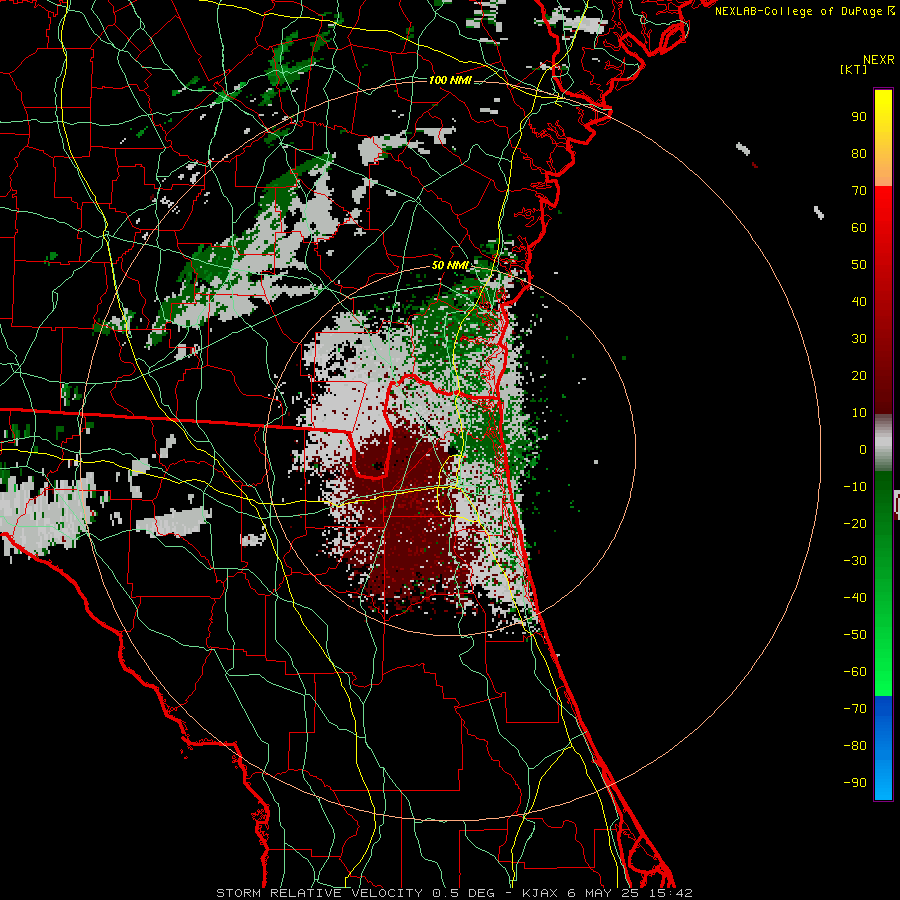Click the 20 value on the velocity scale
The width and height of the screenshot is (900, 900).
point(859,376)
